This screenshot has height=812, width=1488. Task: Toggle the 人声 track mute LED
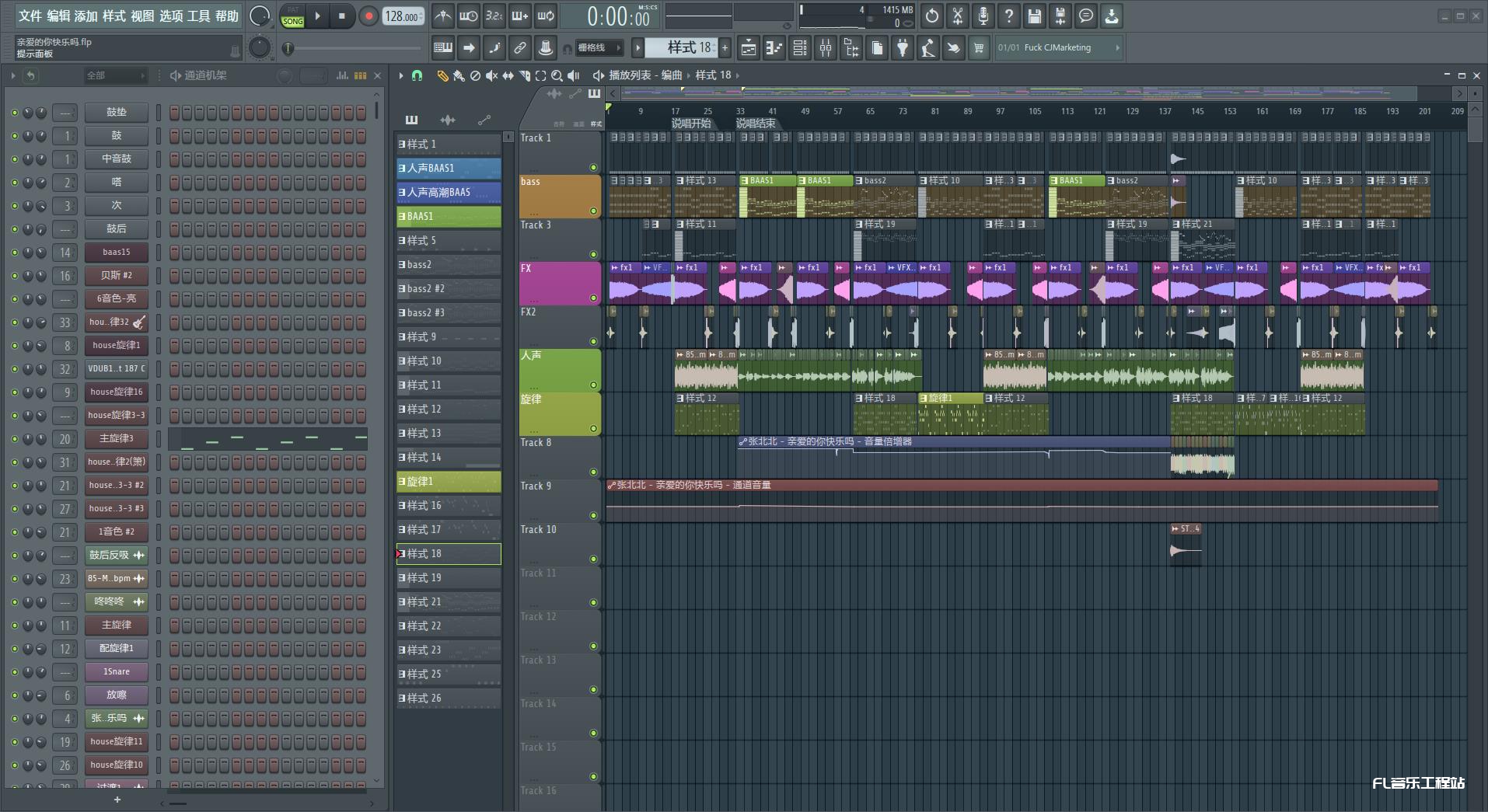point(593,385)
